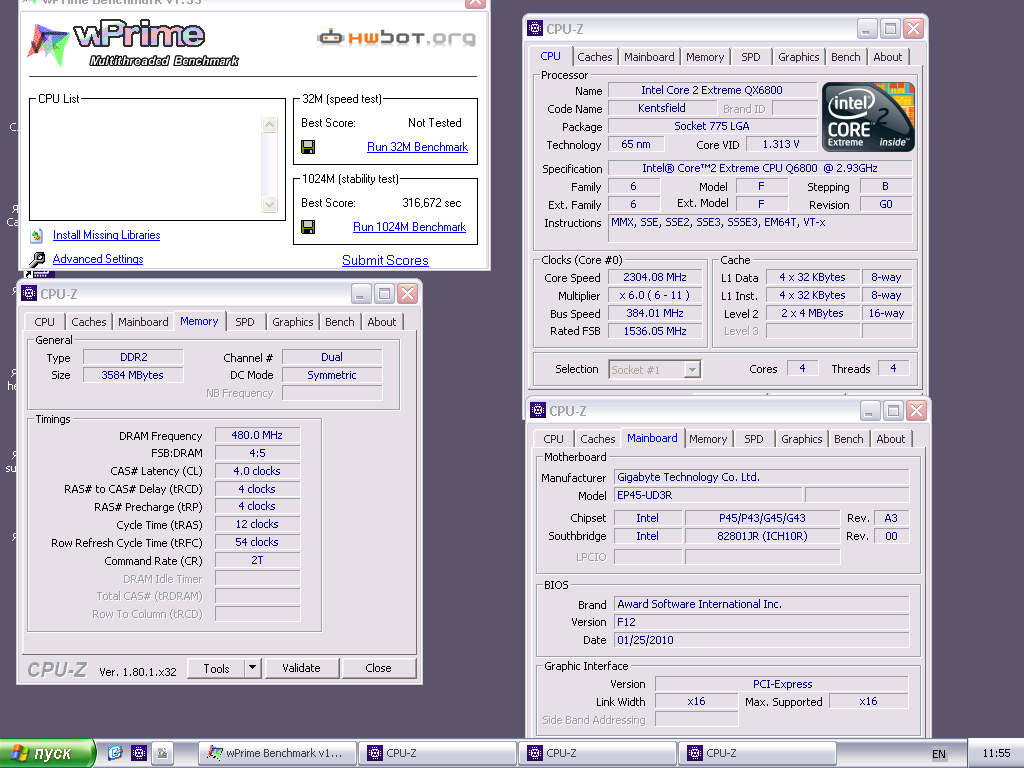
Task: Open Memory tab in Mainboard window
Action: [708, 439]
